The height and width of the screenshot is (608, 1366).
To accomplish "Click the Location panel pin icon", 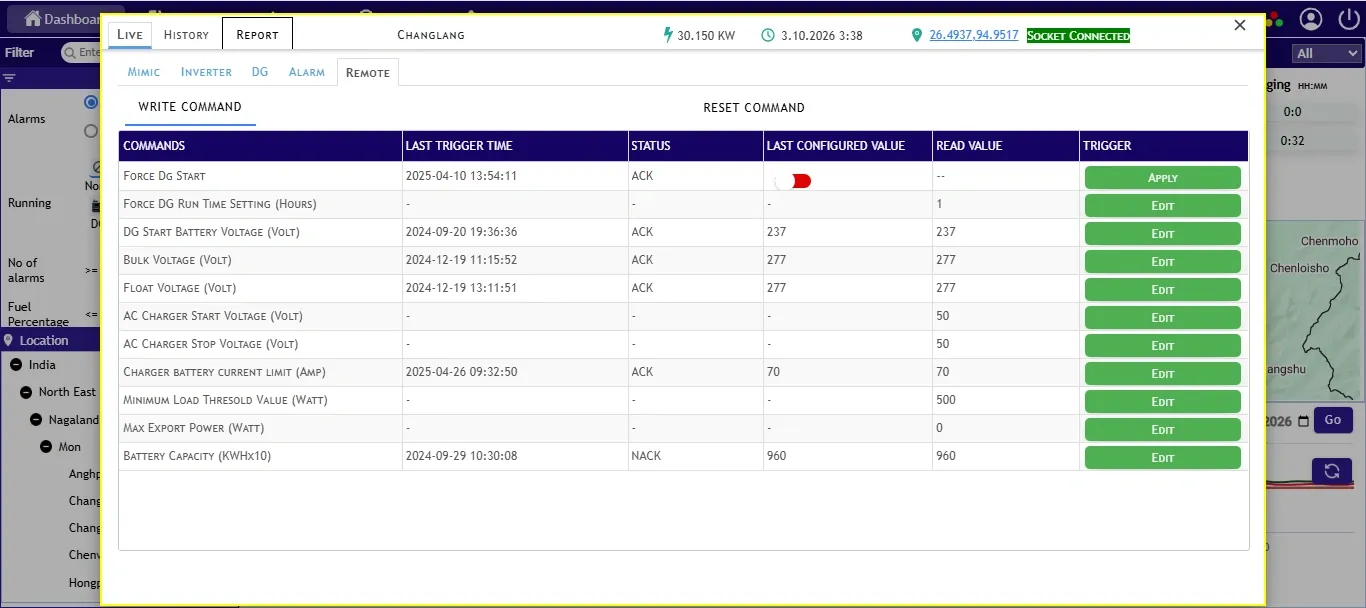I will click(9, 340).
